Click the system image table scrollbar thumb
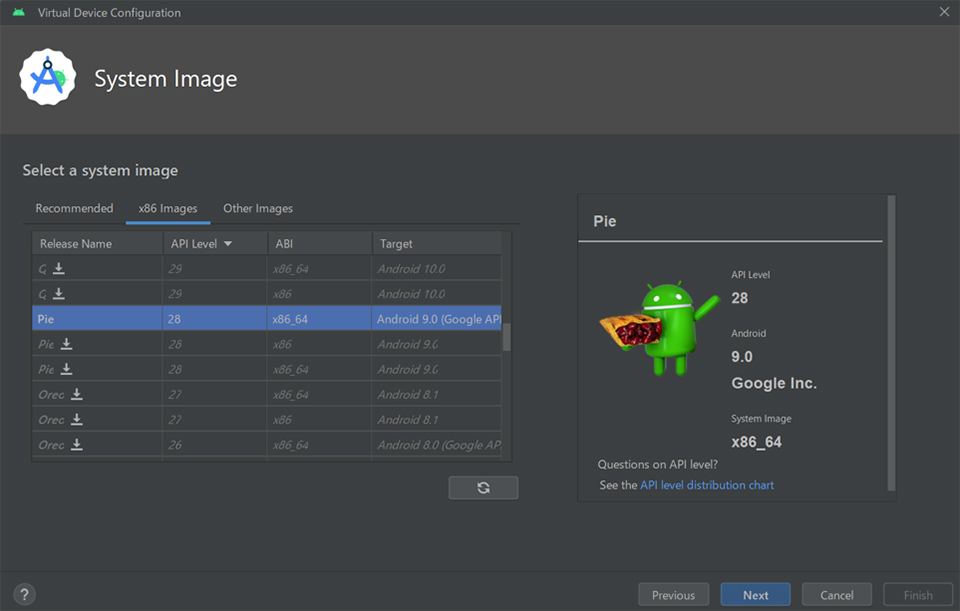 (506, 337)
